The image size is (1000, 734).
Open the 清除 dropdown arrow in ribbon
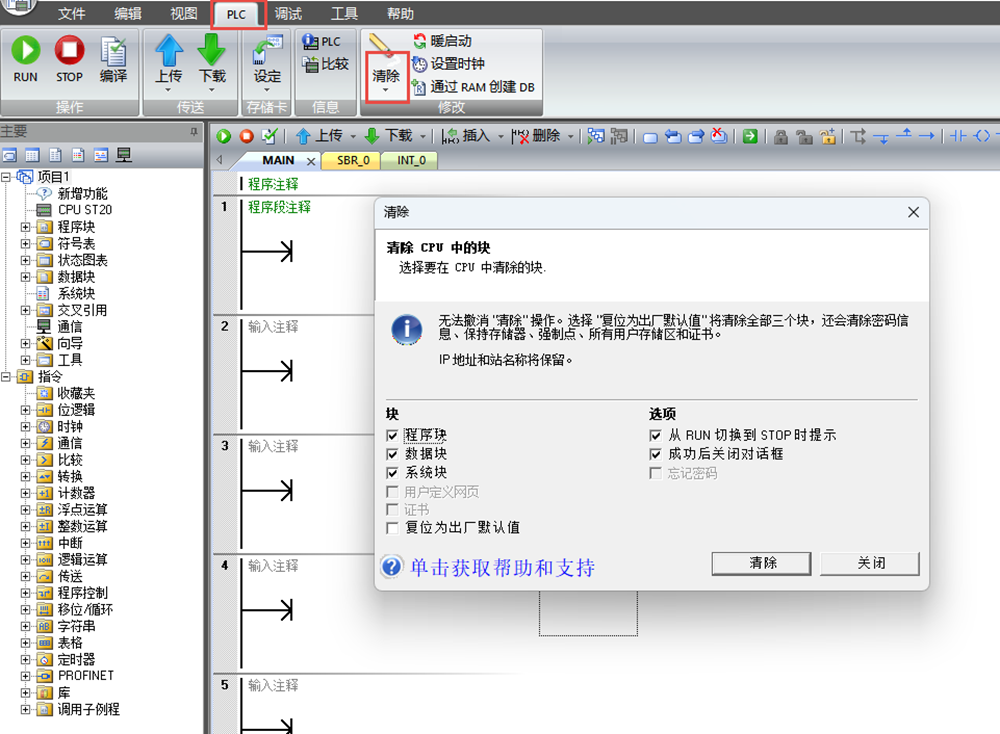click(x=386, y=91)
